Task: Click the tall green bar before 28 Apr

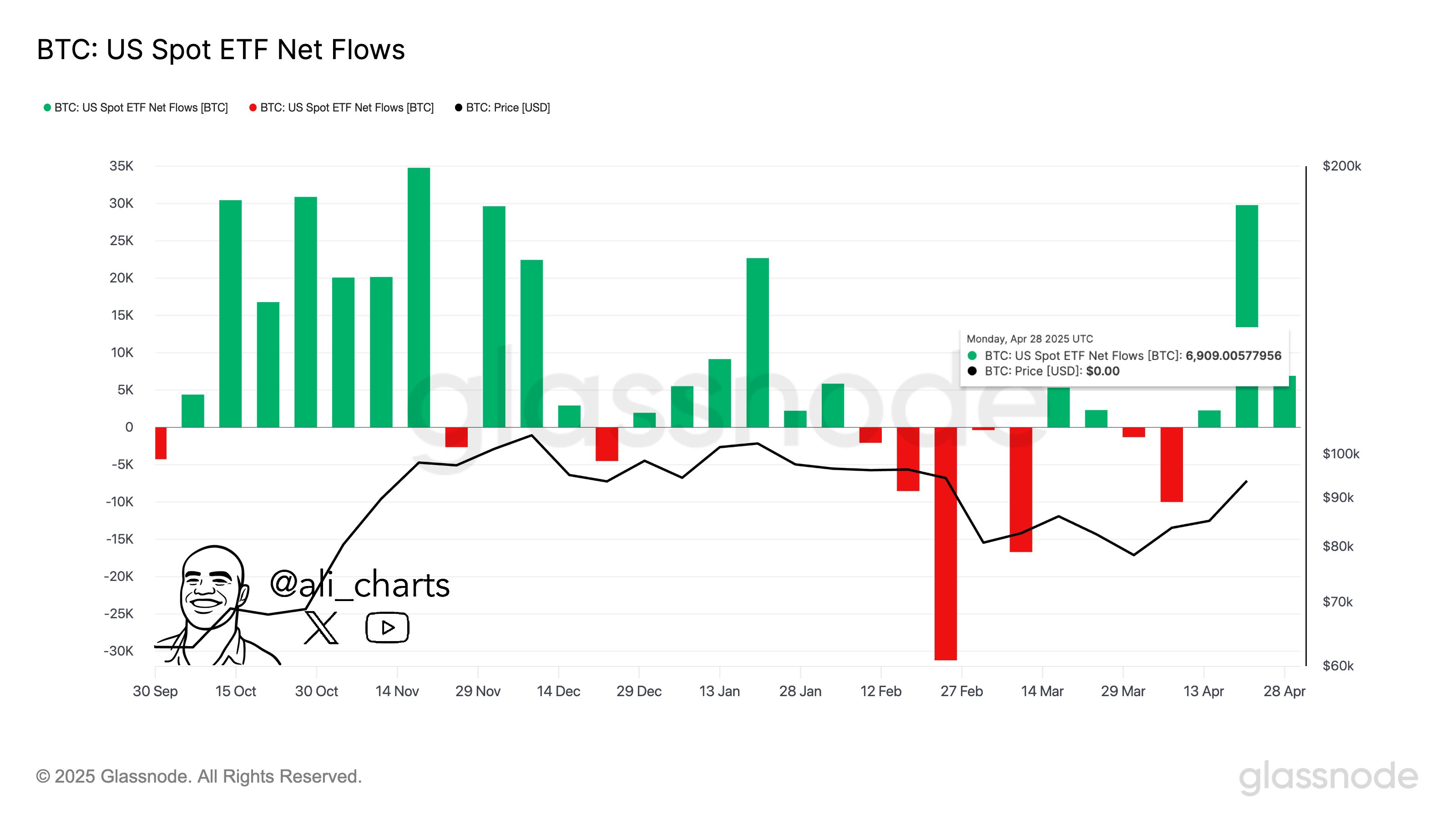Action: point(1246,266)
